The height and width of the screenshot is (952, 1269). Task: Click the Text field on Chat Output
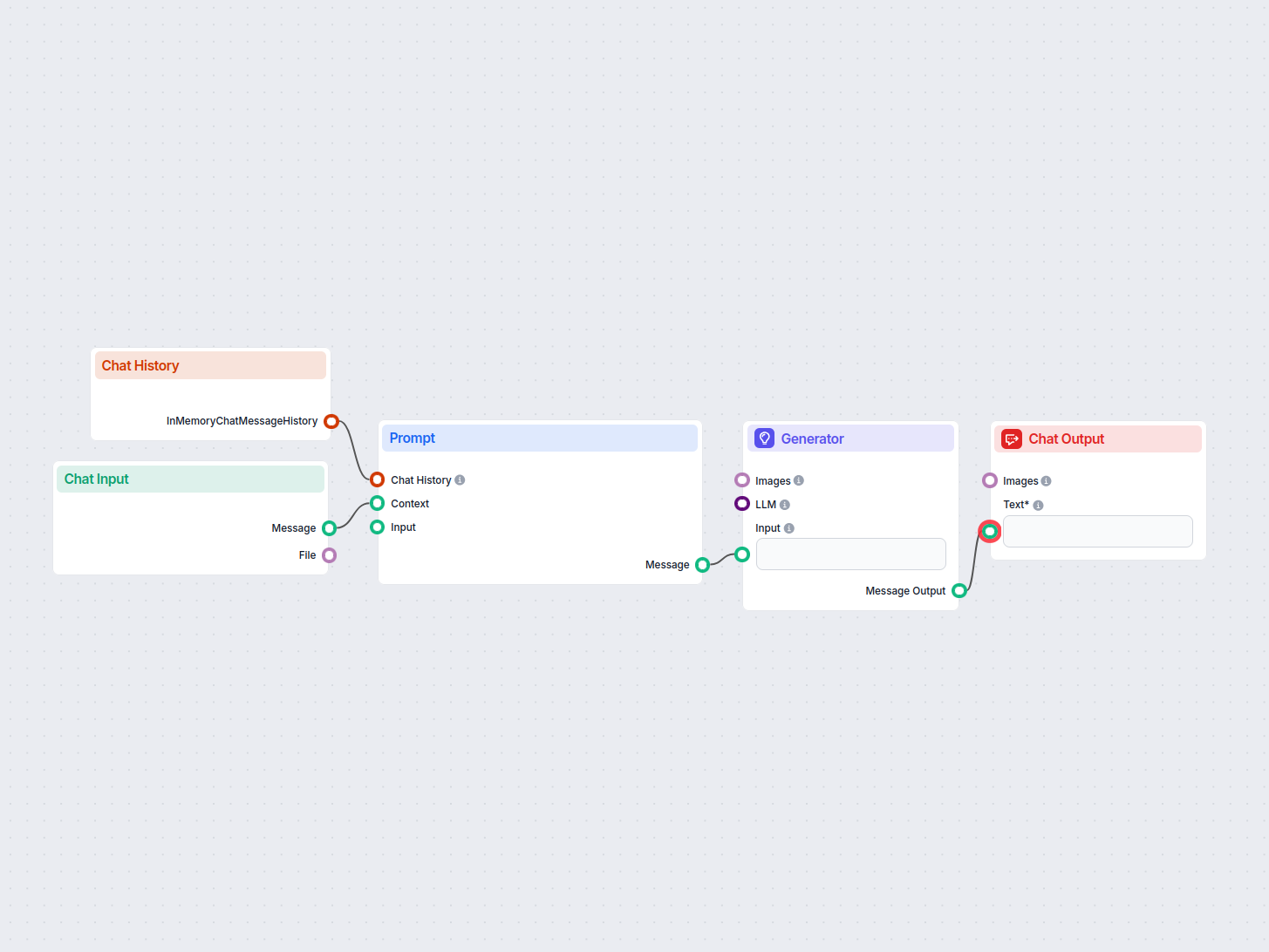[1097, 531]
